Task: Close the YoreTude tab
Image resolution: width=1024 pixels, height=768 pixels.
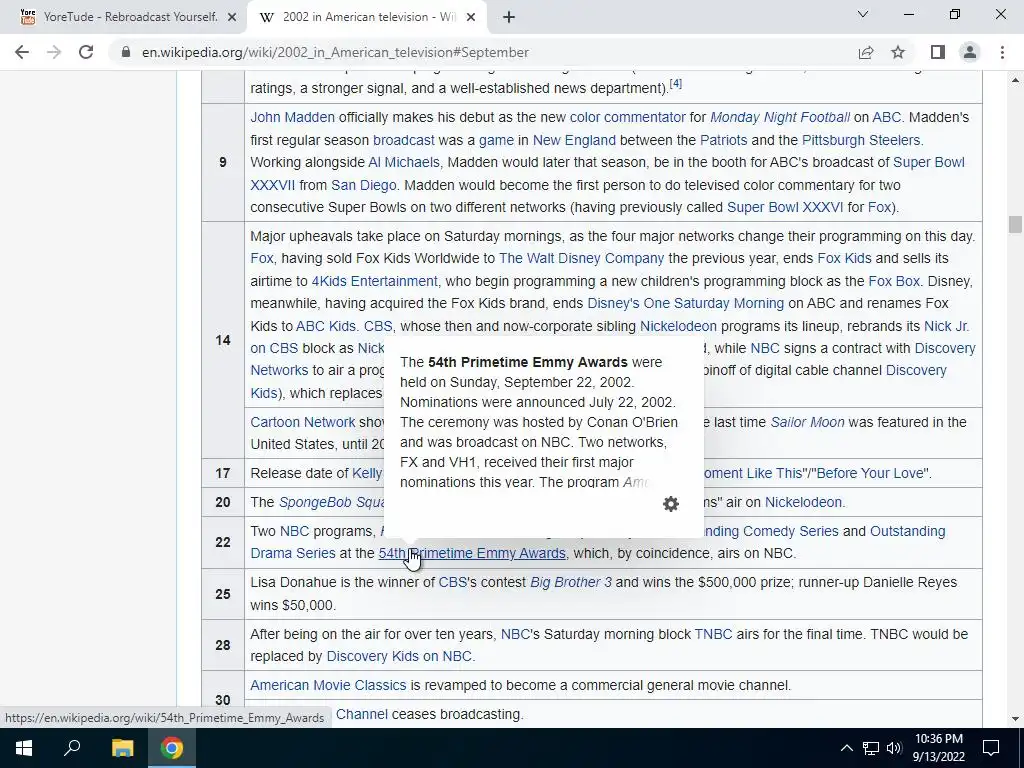Action: click(232, 18)
